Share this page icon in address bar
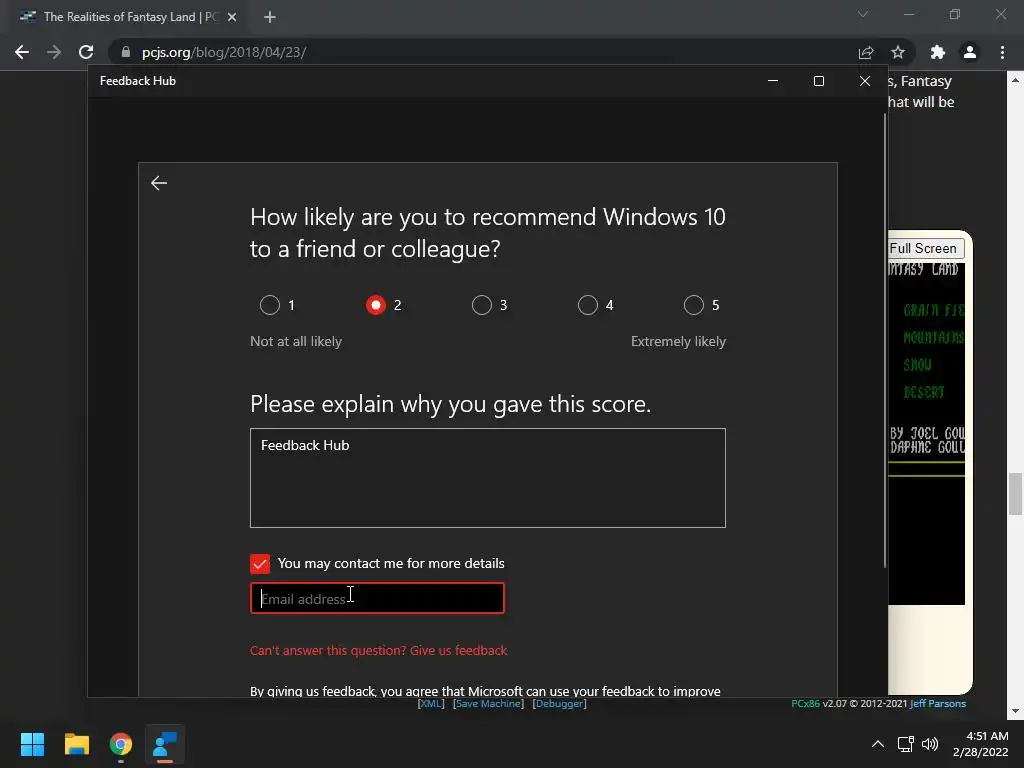This screenshot has width=1024, height=768. (x=866, y=52)
